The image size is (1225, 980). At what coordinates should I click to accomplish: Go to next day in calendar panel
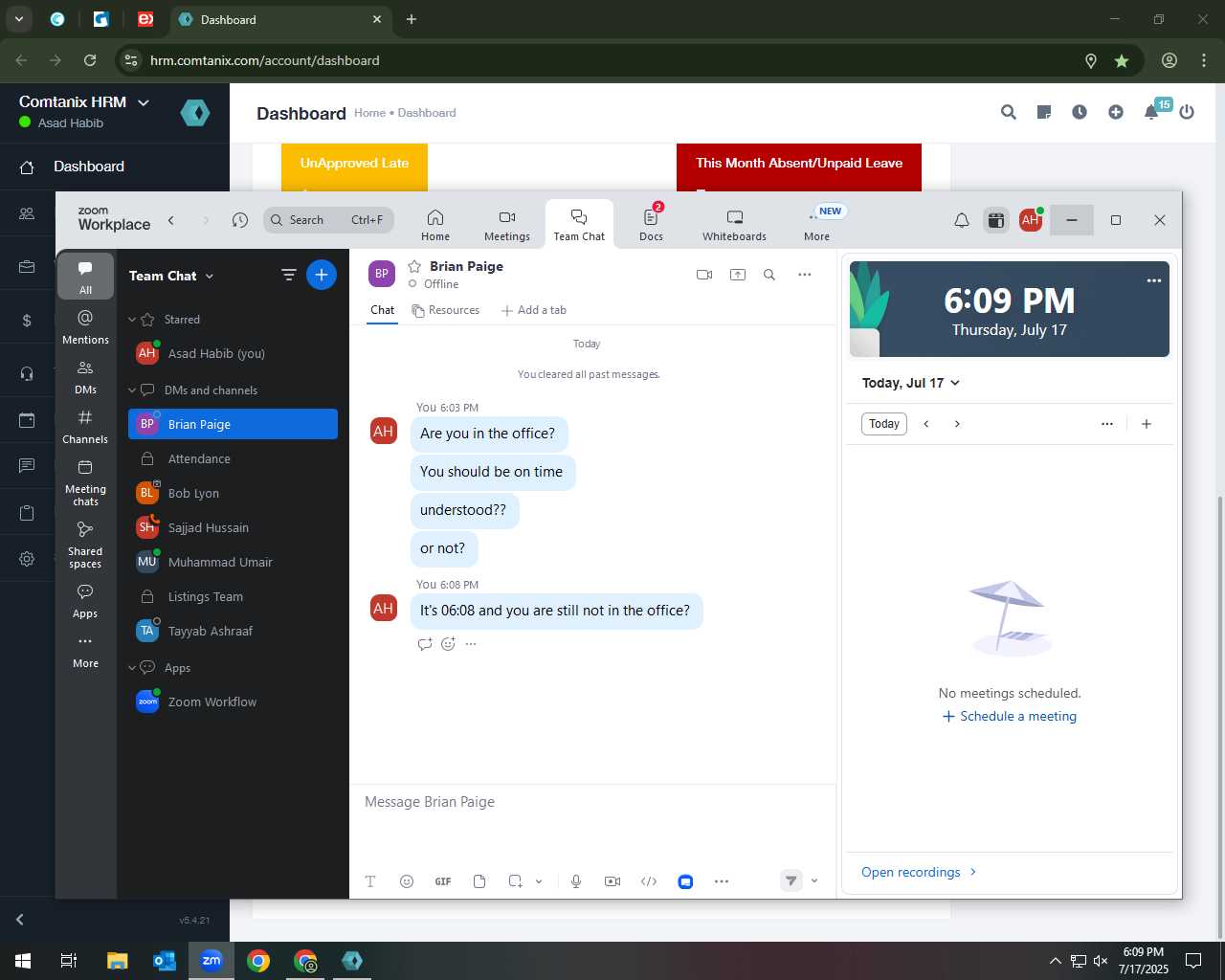(x=957, y=424)
